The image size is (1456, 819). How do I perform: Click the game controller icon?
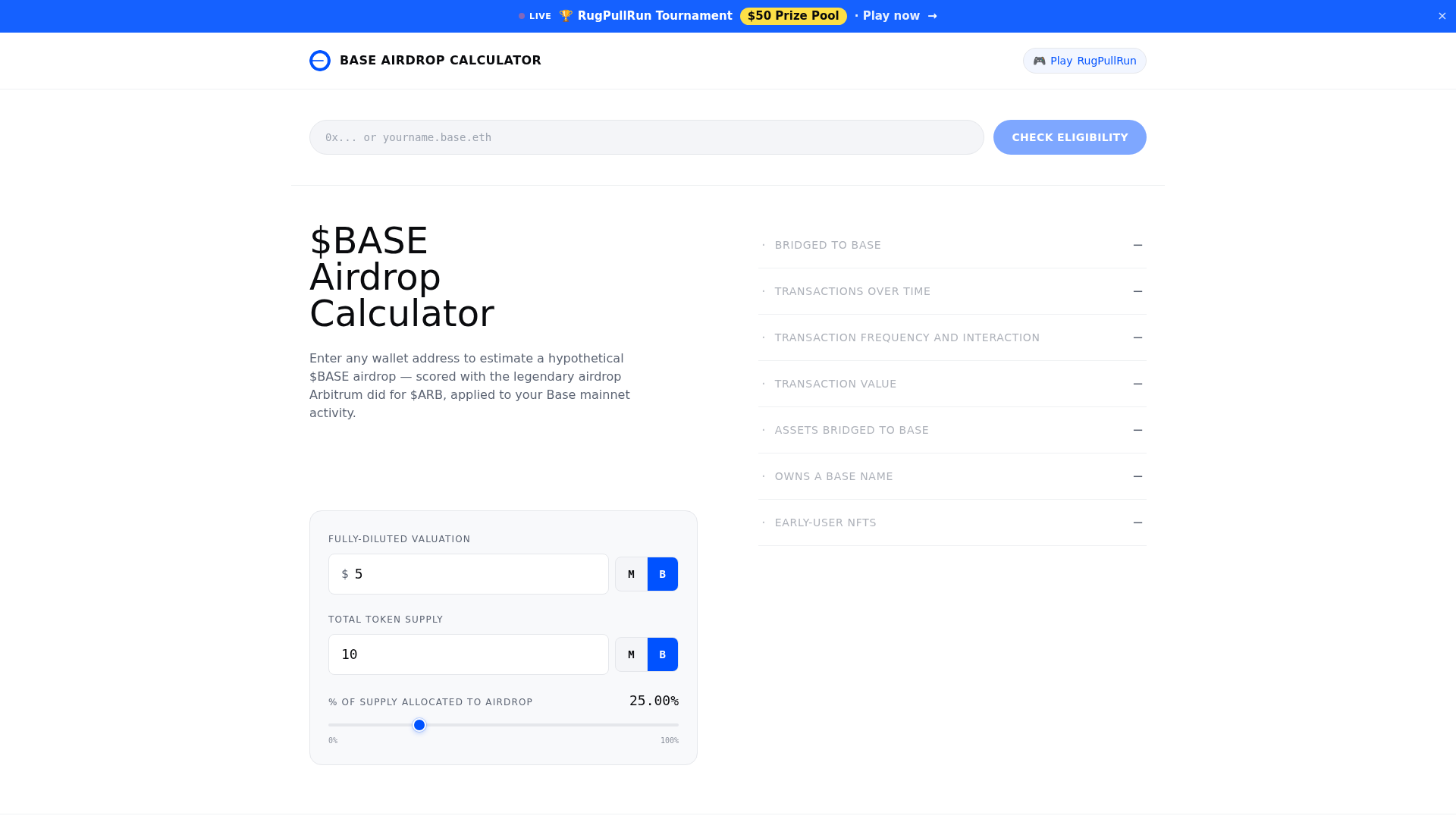1039,61
